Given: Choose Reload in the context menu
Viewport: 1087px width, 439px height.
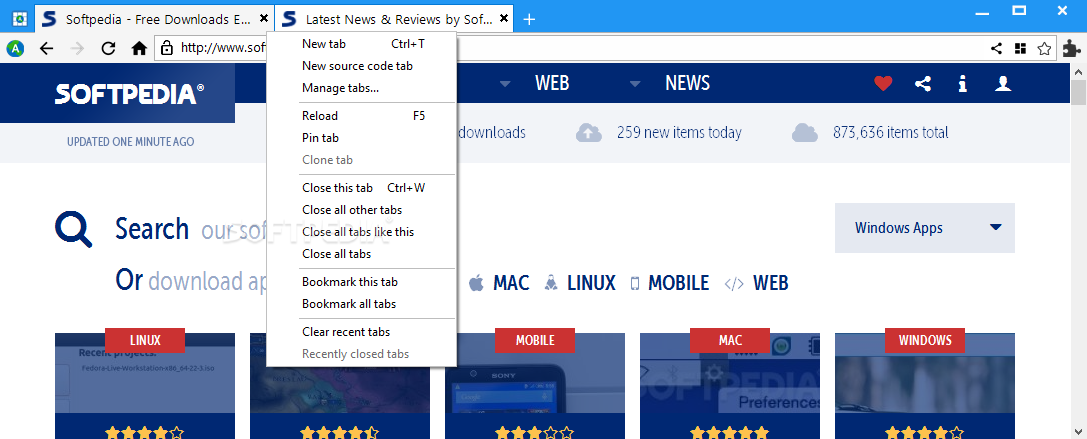Looking at the screenshot, I should coord(361,116).
